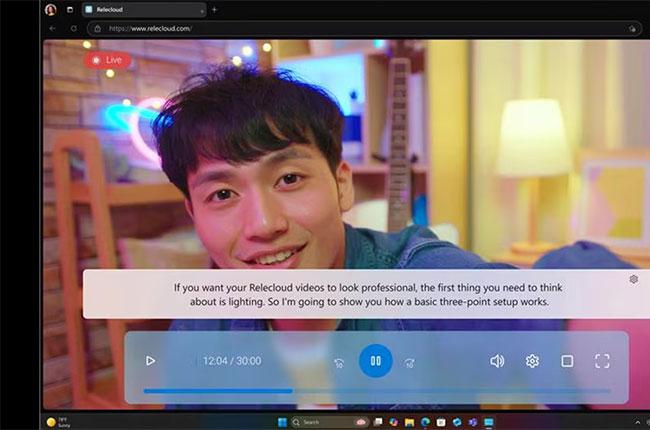Open Microsoft Store from the taskbar

(x=441, y=422)
